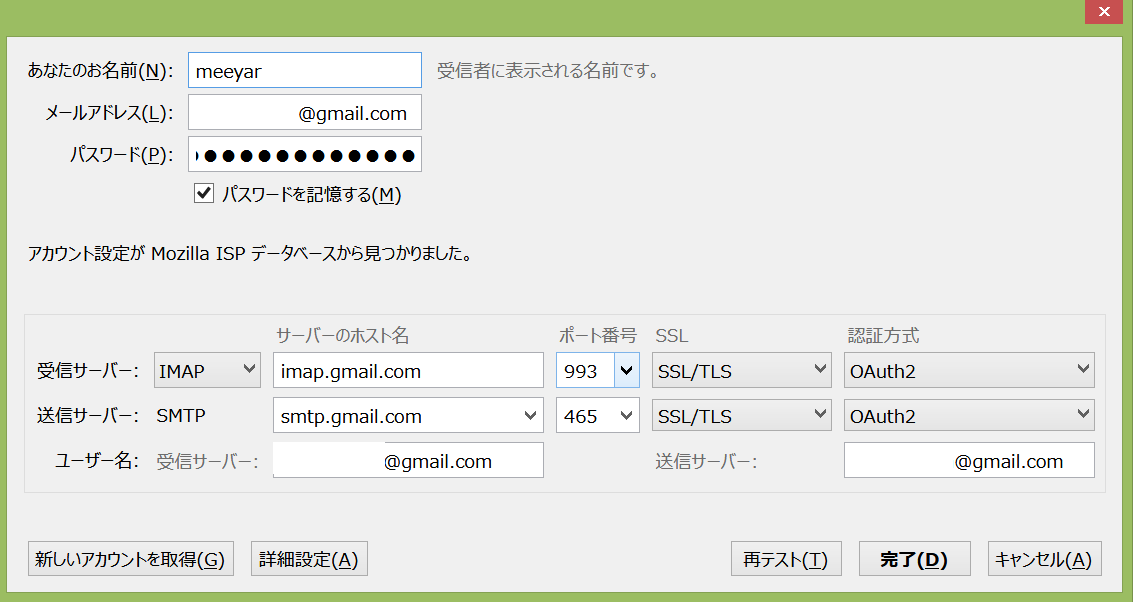Cancel the setup with キャンセル button

click(x=1044, y=559)
